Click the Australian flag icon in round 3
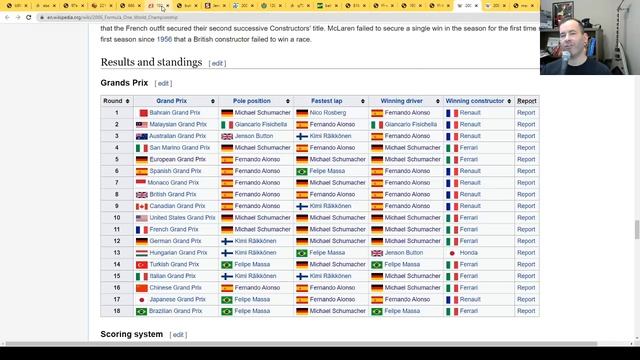This screenshot has height=360, width=640. click(x=142, y=136)
